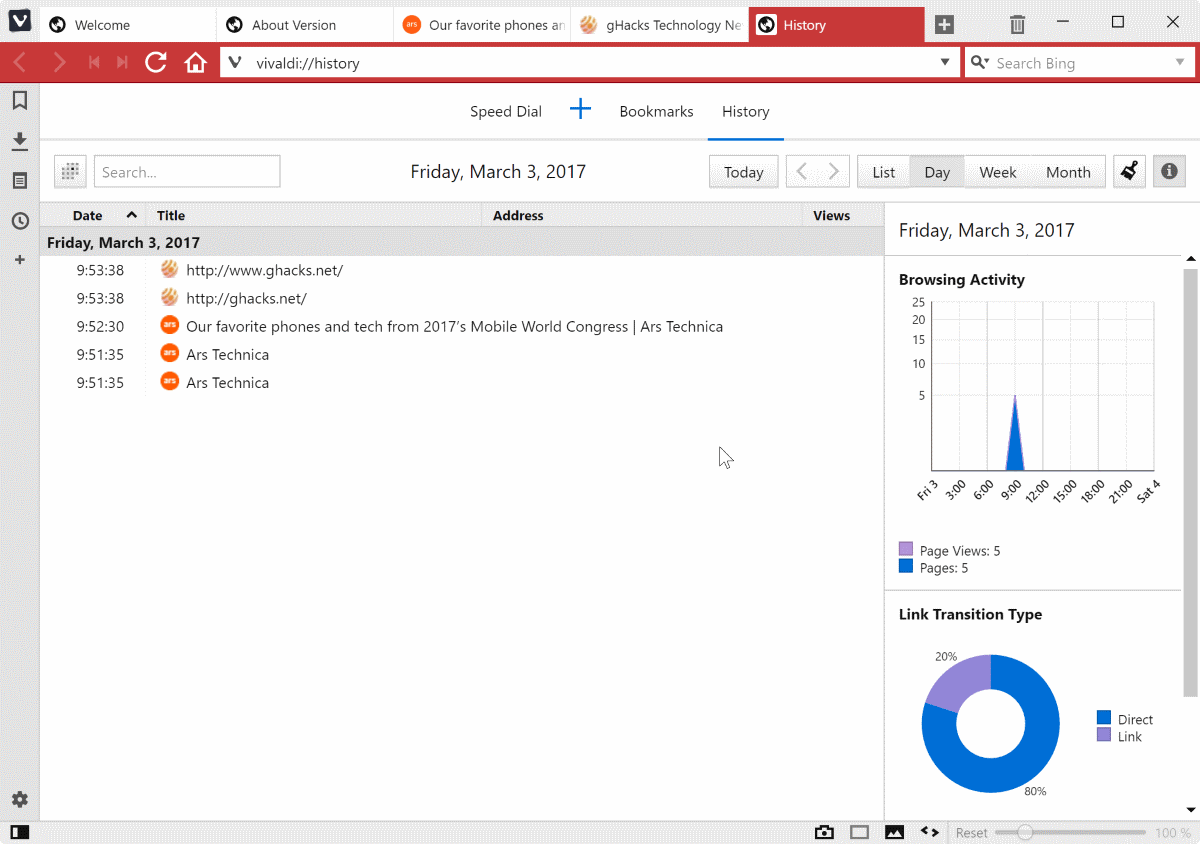The width and height of the screenshot is (1200, 844).
Task: Open Vivaldi settings gear
Action: point(20,799)
